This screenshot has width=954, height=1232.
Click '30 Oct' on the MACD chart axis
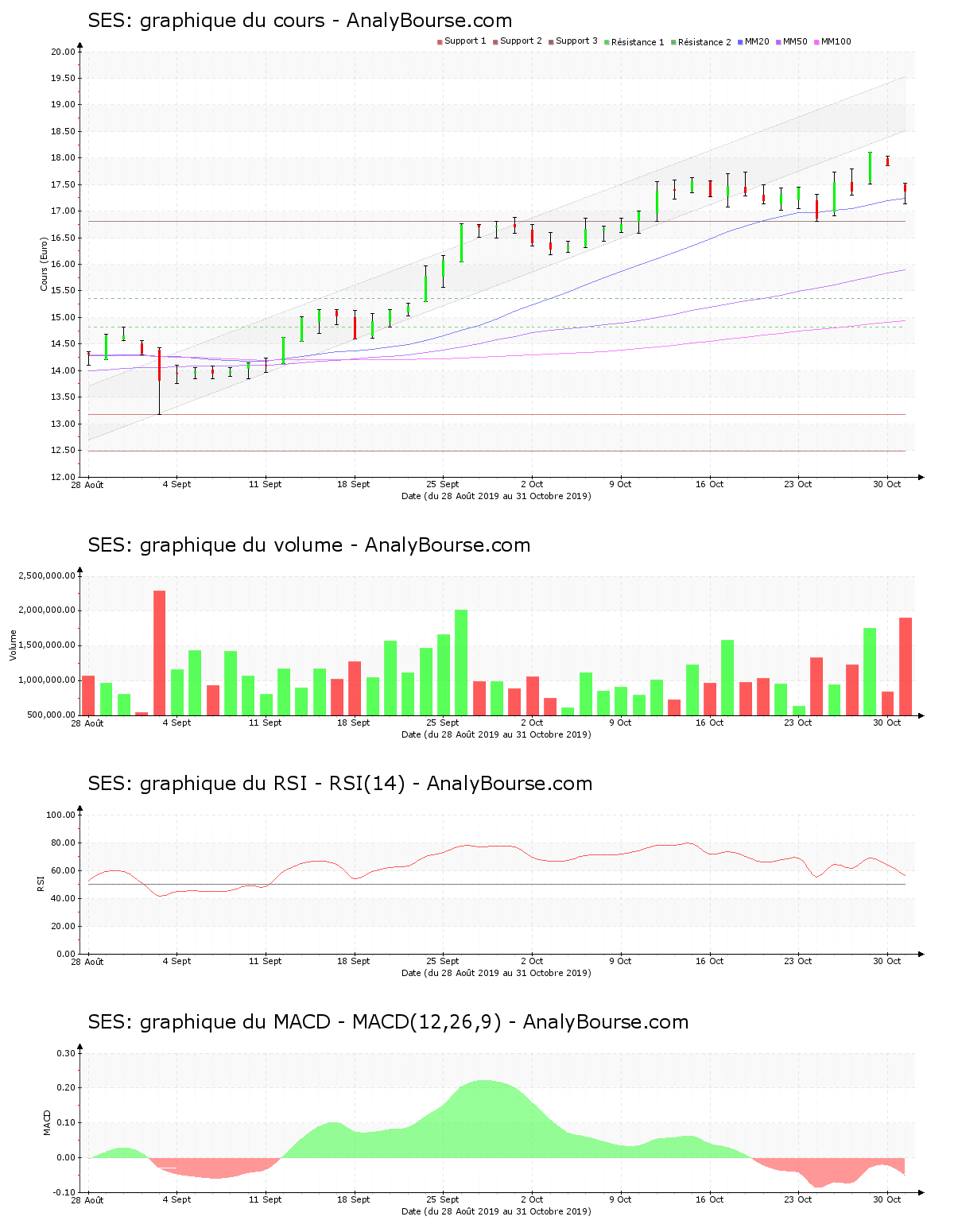tap(887, 1199)
